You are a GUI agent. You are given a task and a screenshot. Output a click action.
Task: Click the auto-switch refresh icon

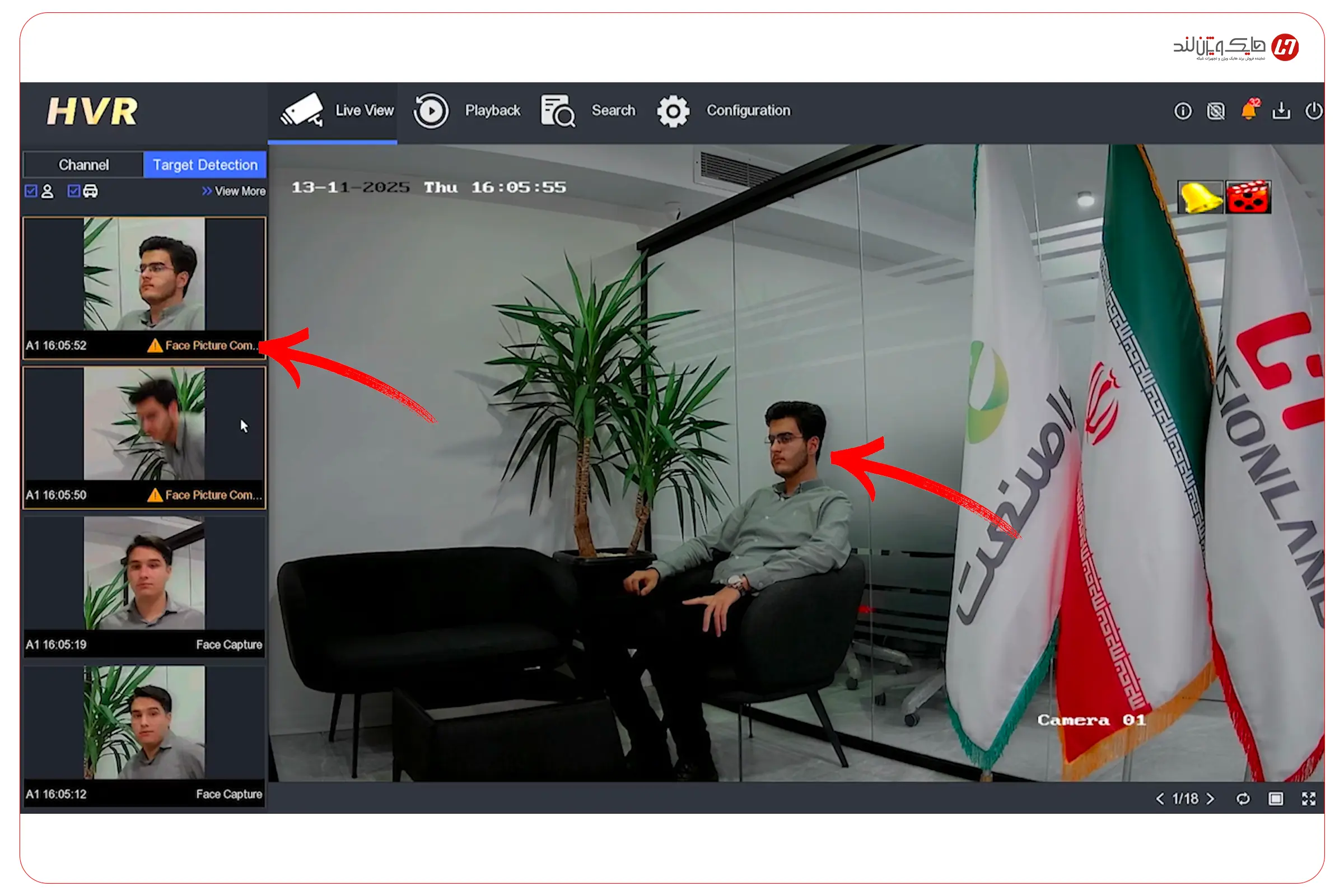point(1243,799)
